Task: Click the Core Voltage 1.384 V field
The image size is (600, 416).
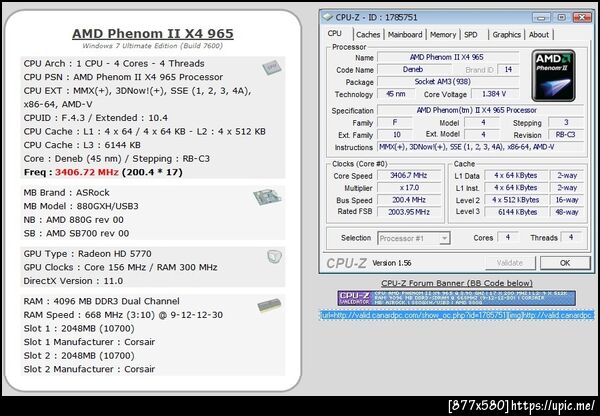Action: pyautogui.click(x=495, y=94)
